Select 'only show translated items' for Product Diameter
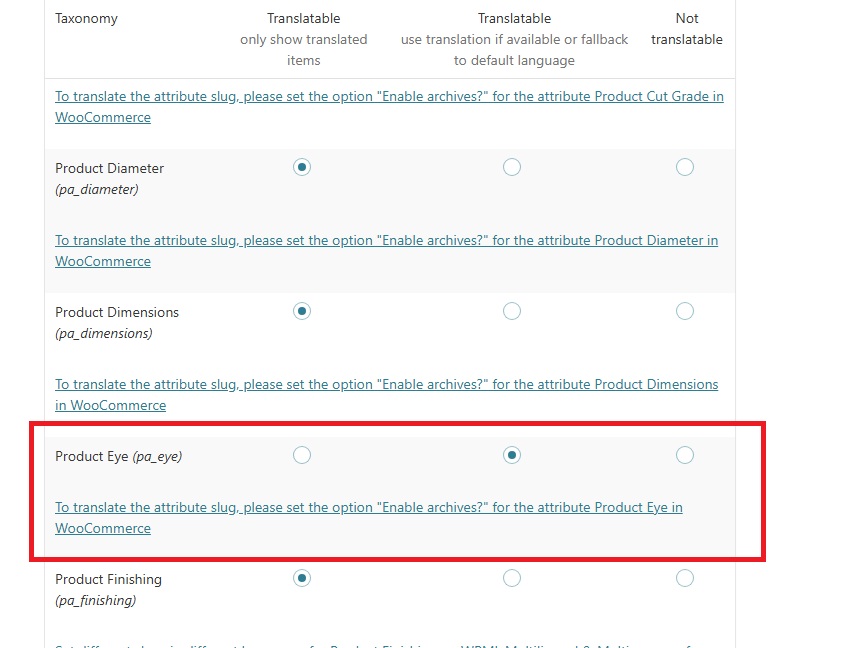Viewport: 859px width, 648px height. [302, 167]
